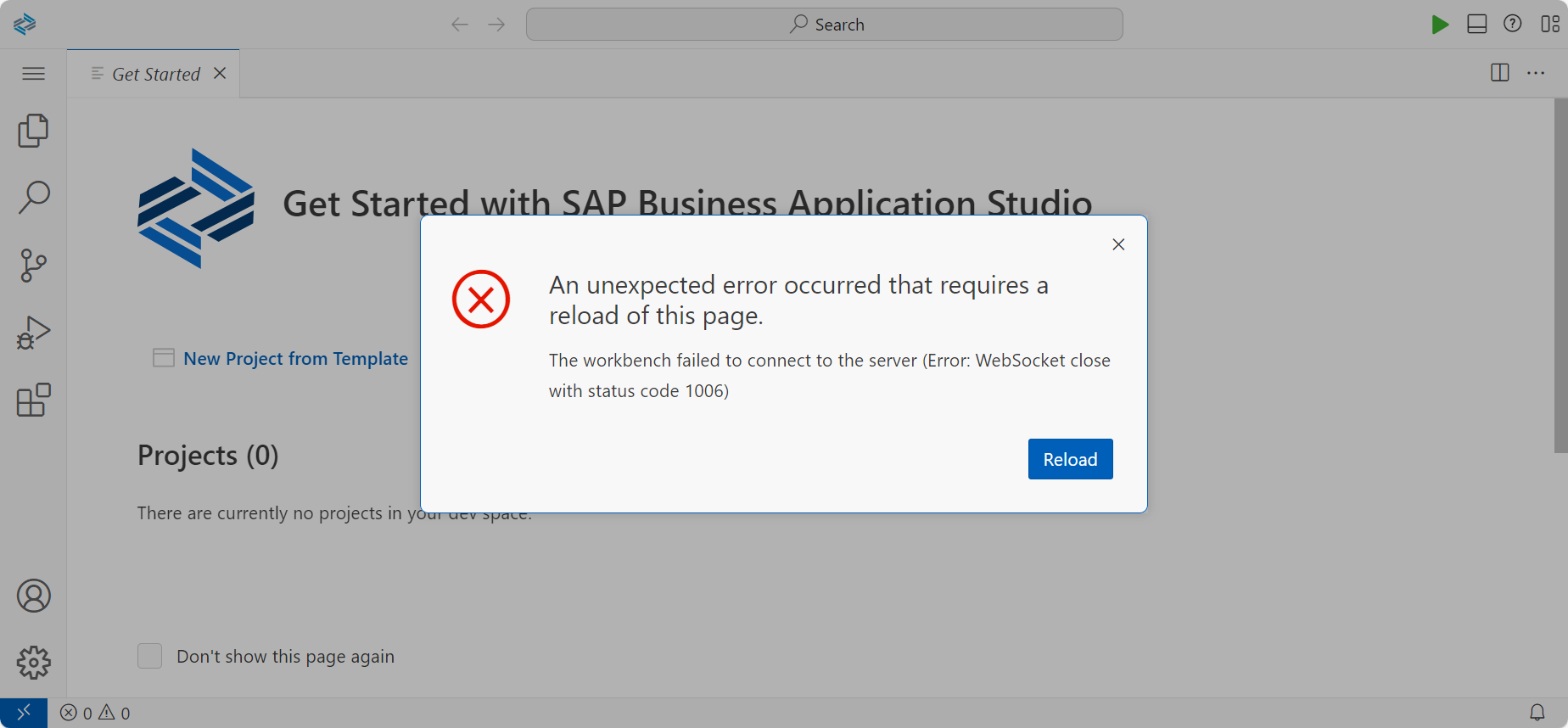The width and height of the screenshot is (1568, 728).
Task: Open the Explorer view
Action: point(33,131)
